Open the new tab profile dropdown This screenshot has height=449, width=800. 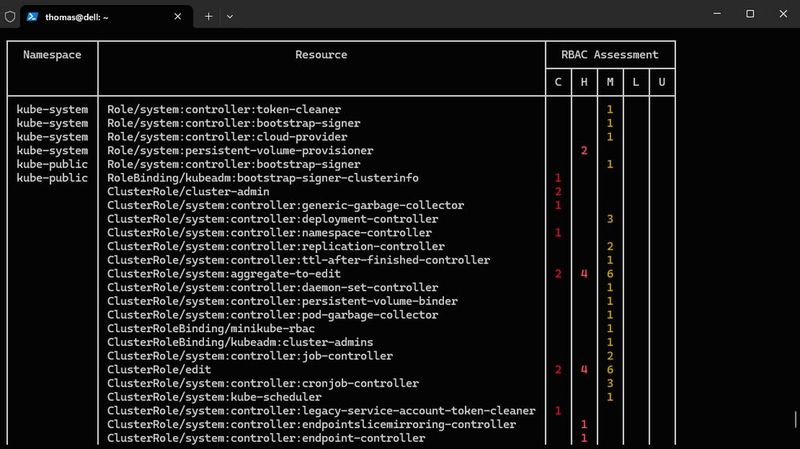[230, 17]
